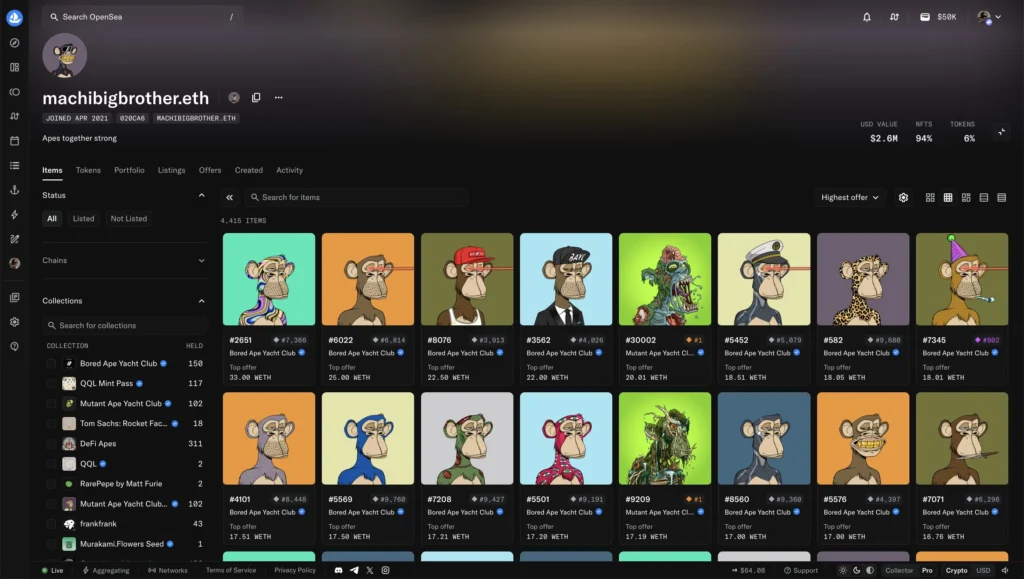Check the QQL Mint Pass collection checkbox
Viewport: 1024px width, 579px height.
pos(51,384)
